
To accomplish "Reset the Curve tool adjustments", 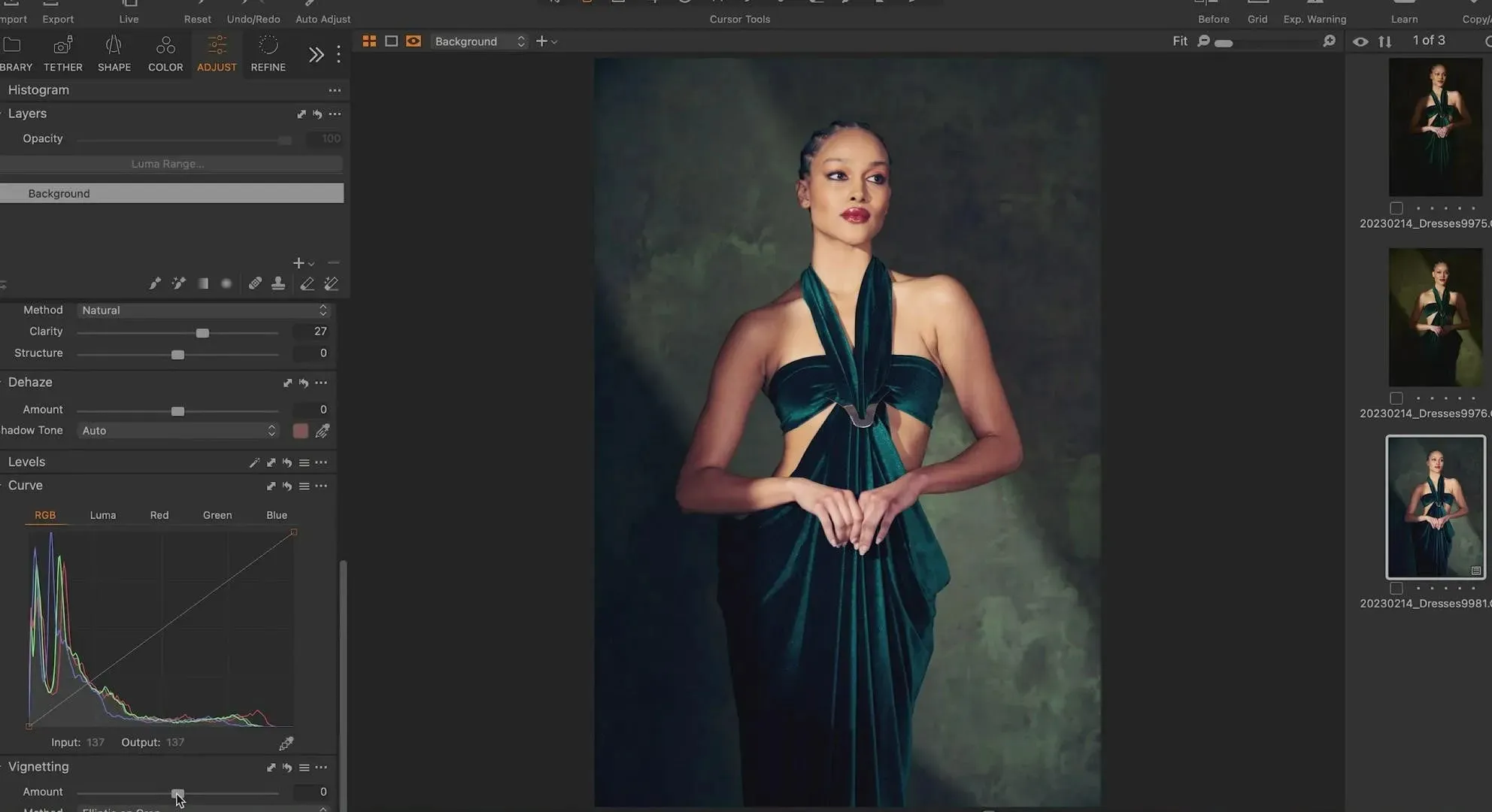I will [x=287, y=486].
